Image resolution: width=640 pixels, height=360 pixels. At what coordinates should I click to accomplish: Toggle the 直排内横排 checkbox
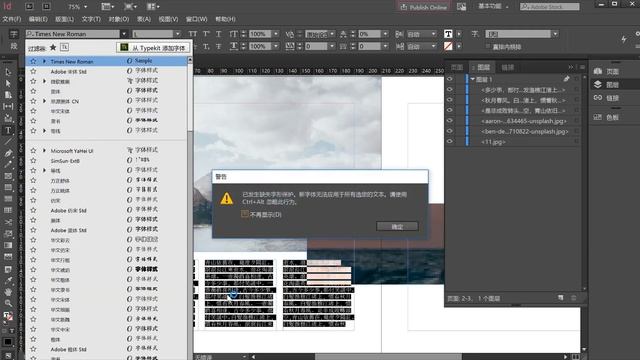489,47
